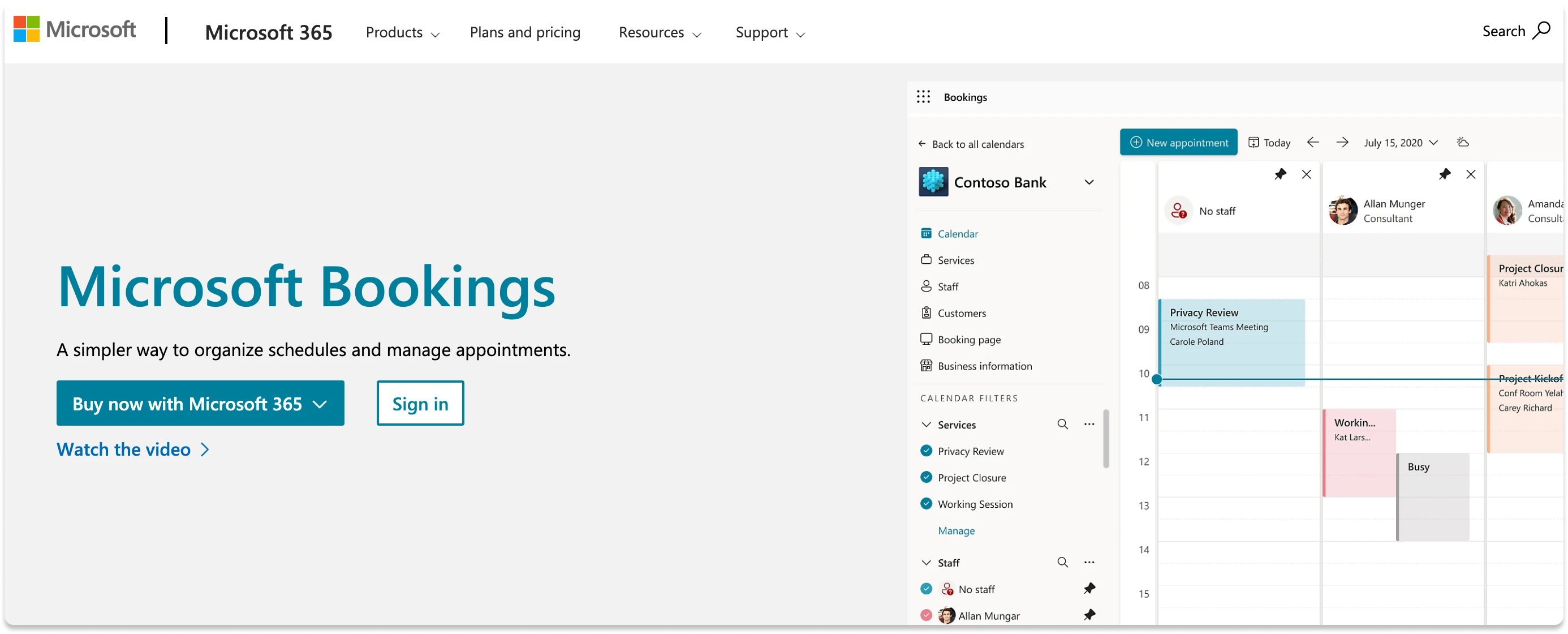
Task: Click the No staff avatar icon in calendar header
Action: [1178, 211]
